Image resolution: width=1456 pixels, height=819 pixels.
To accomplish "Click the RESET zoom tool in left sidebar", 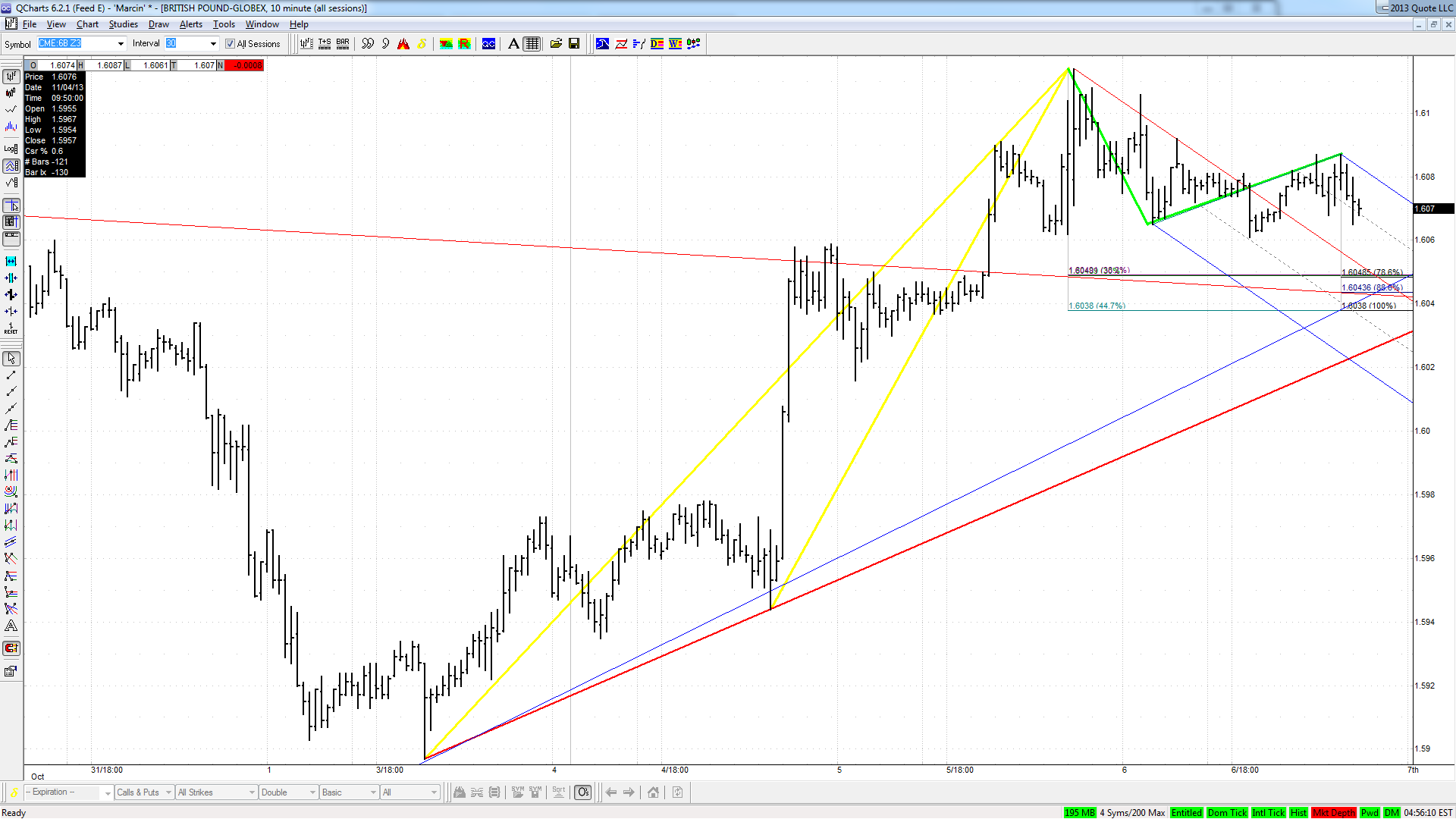I will coord(11,328).
